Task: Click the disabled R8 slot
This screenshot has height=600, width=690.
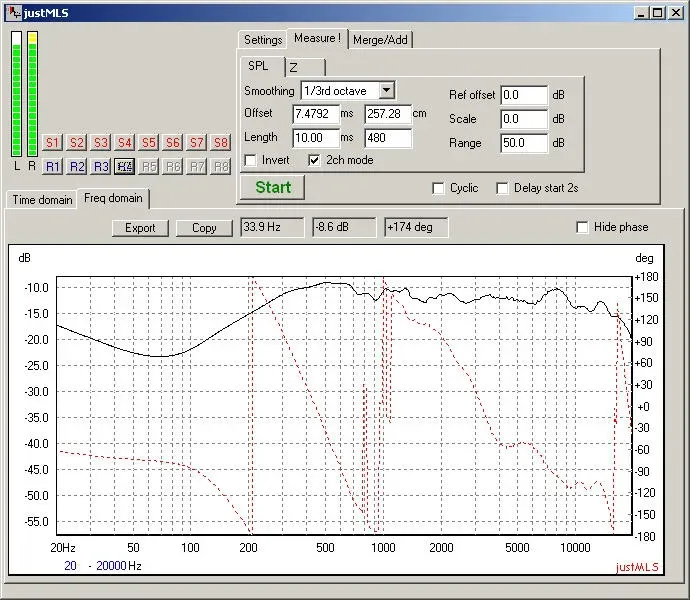Action: 220,166
